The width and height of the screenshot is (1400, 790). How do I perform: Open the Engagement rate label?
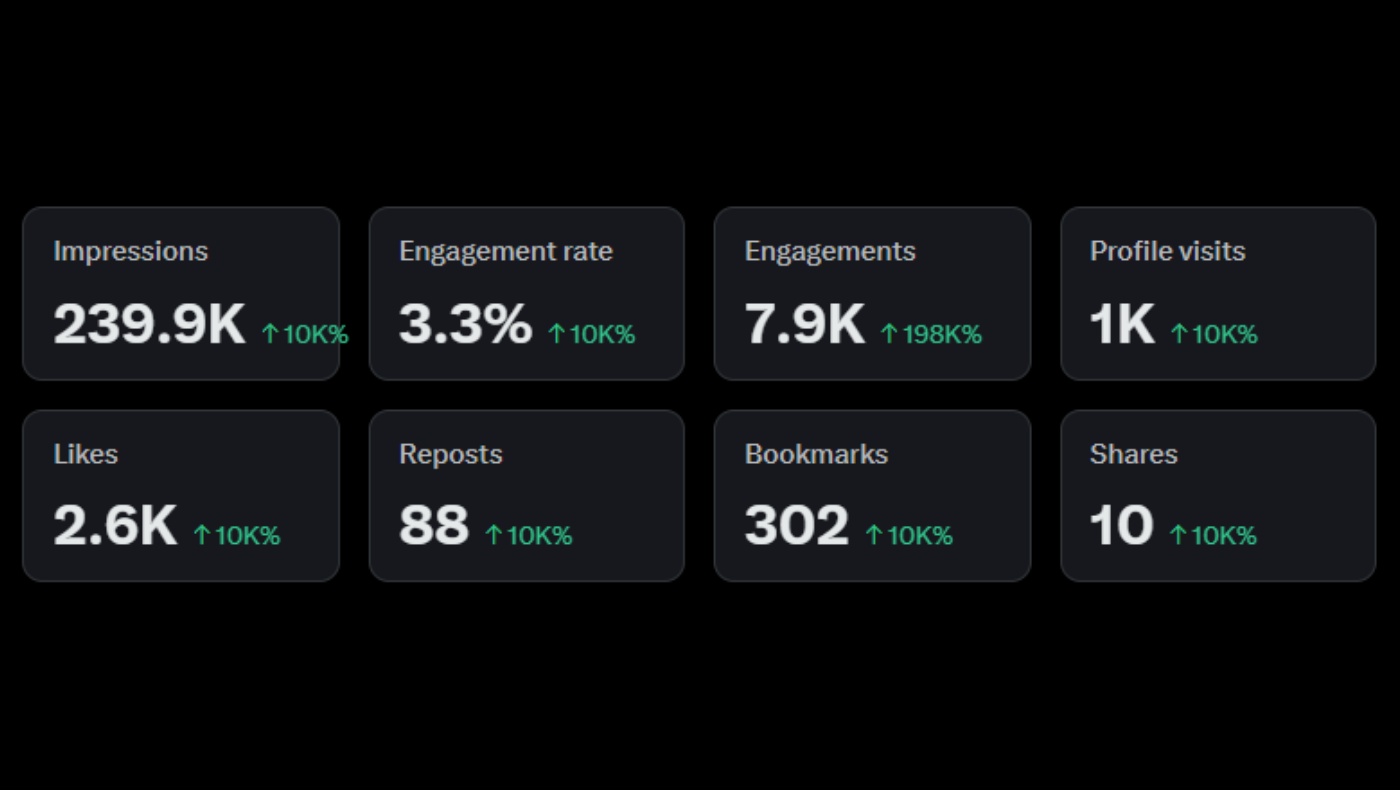pos(506,251)
